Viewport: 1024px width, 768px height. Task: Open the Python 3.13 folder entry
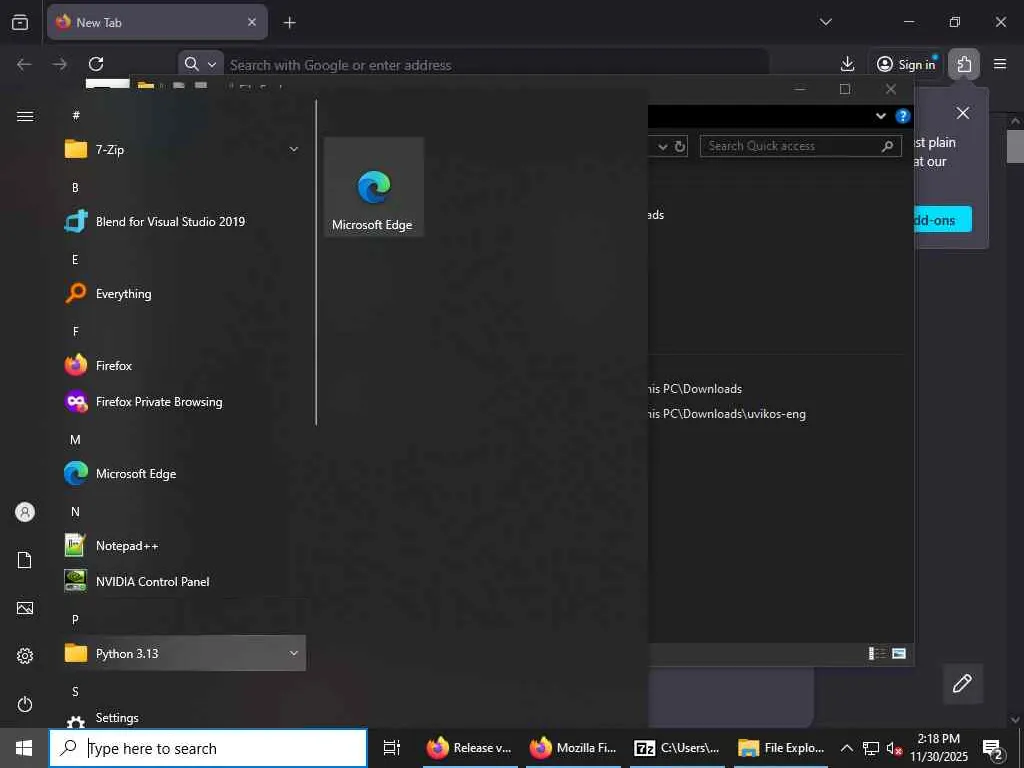point(183,653)
